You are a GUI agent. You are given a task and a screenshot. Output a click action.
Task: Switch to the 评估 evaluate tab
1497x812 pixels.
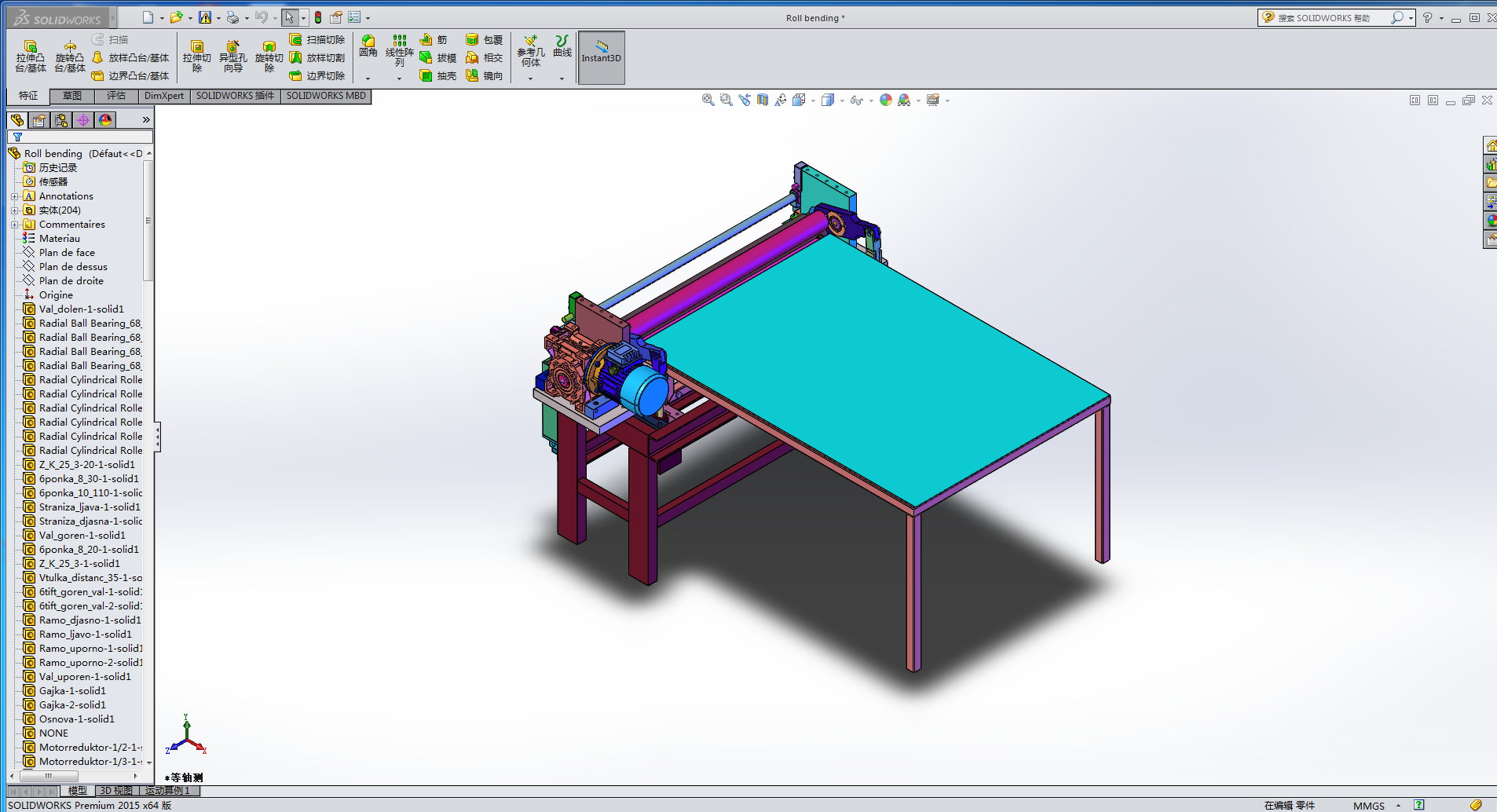(116, 96)
